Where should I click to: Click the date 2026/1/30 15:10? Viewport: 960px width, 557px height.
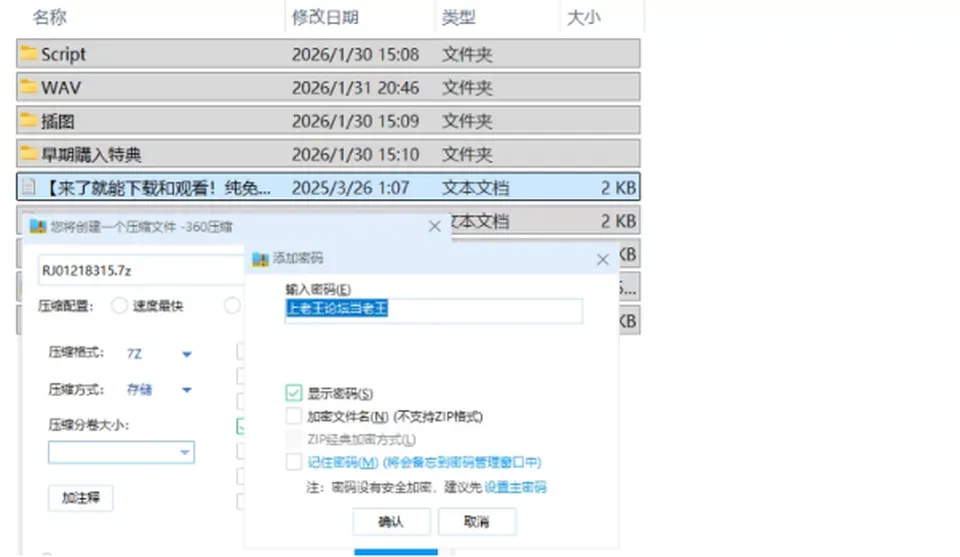click(x=355, y=154)
